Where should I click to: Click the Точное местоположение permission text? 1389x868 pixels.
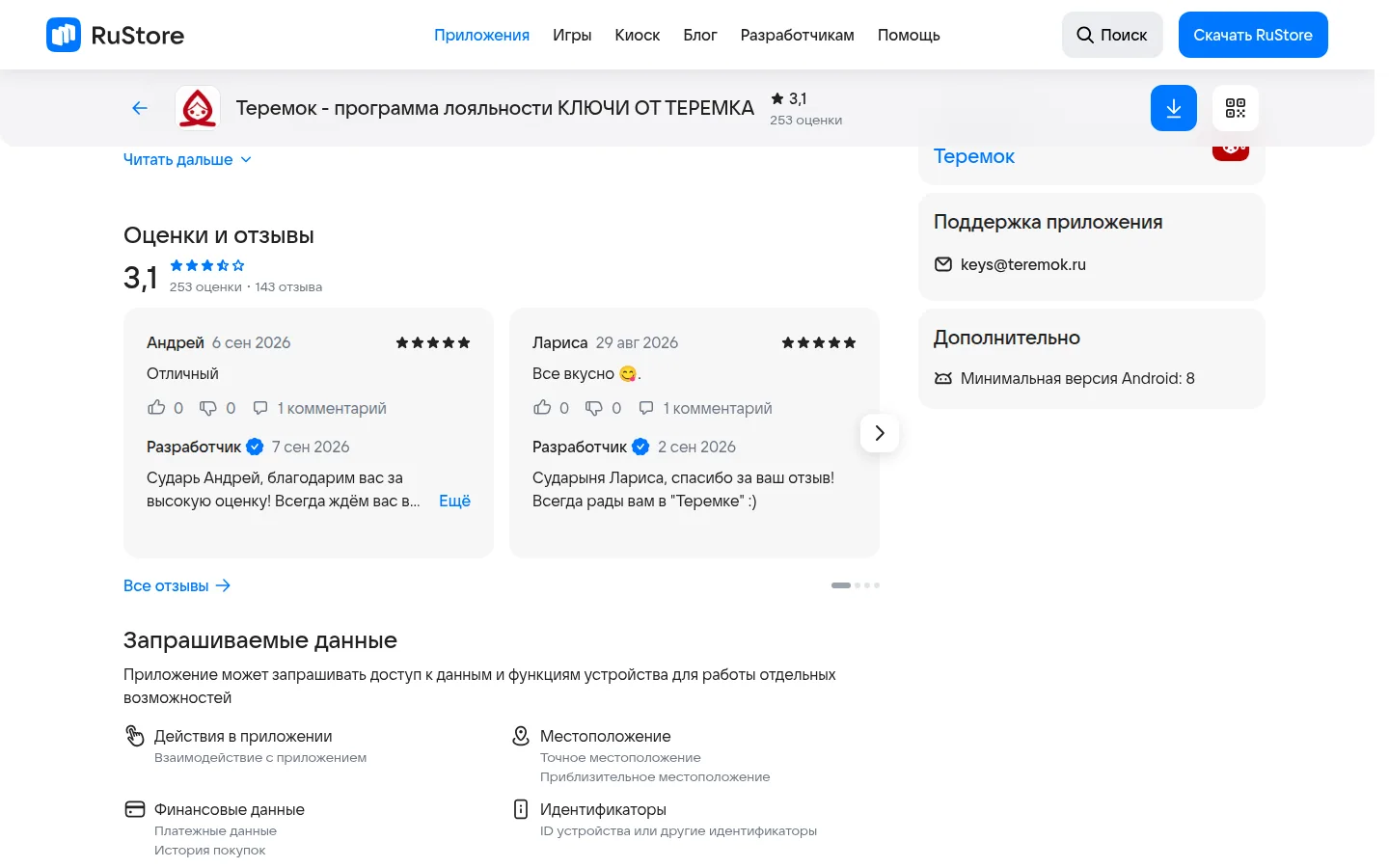[x=620, y=758]
